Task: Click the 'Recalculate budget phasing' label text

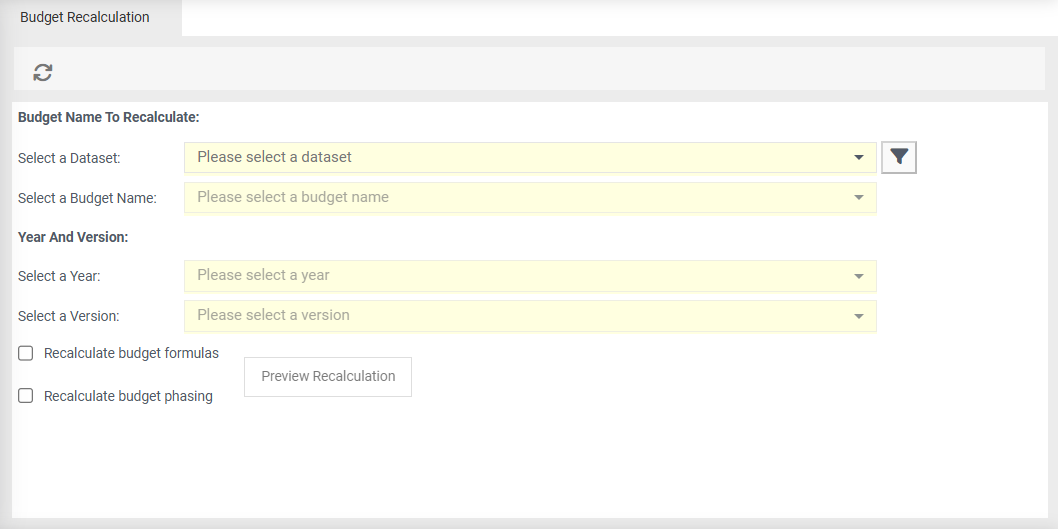Action: point(128,396)
